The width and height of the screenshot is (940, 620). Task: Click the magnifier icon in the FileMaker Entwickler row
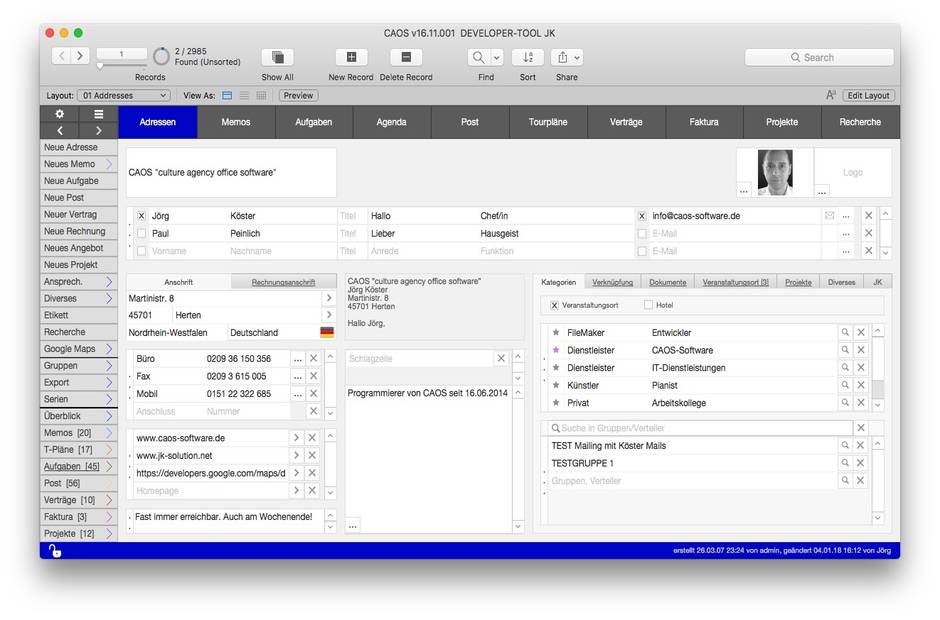[845, 332]
